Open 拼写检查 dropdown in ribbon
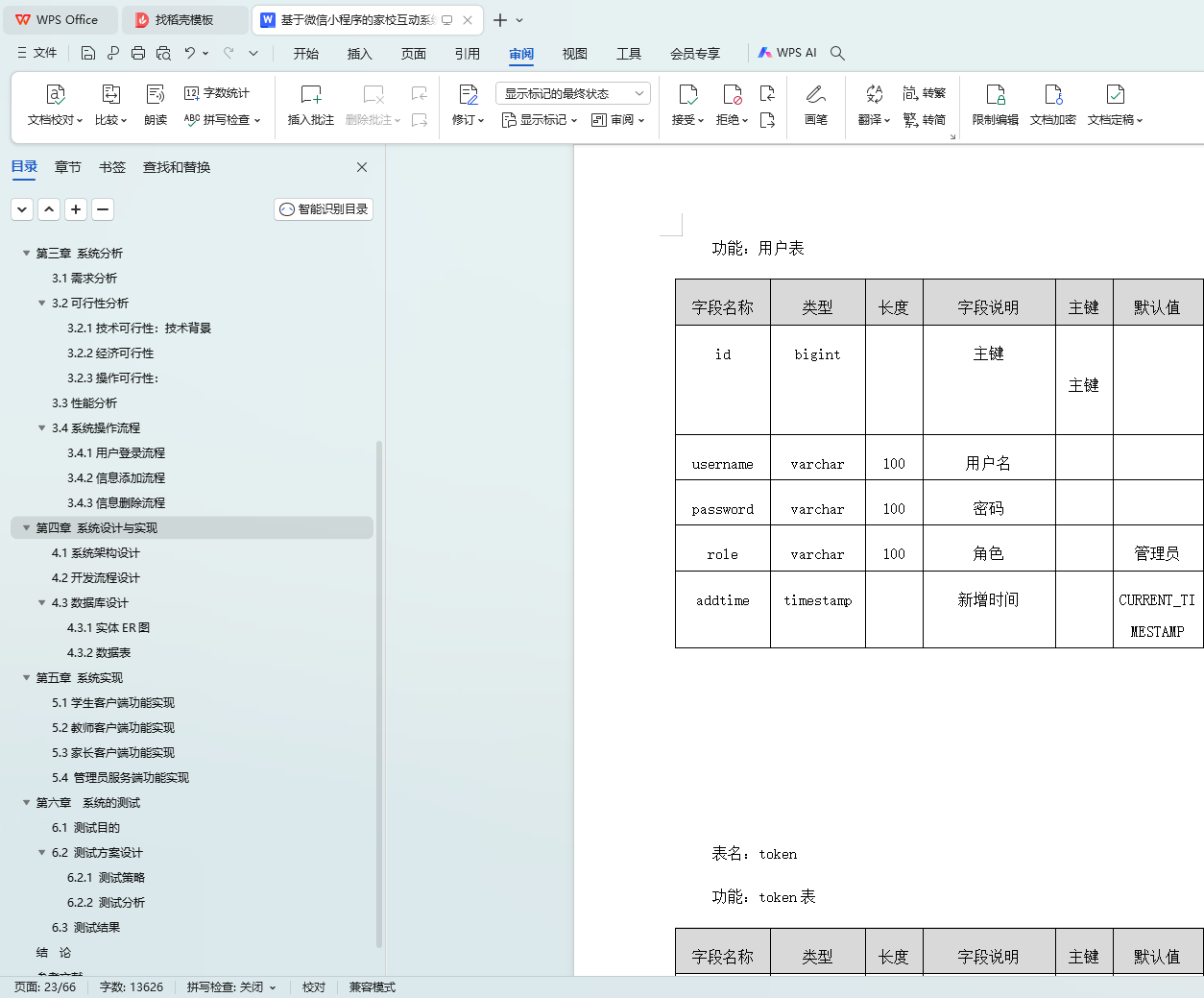The width and height of the screenshot is (1204, 998). point(222,120)
